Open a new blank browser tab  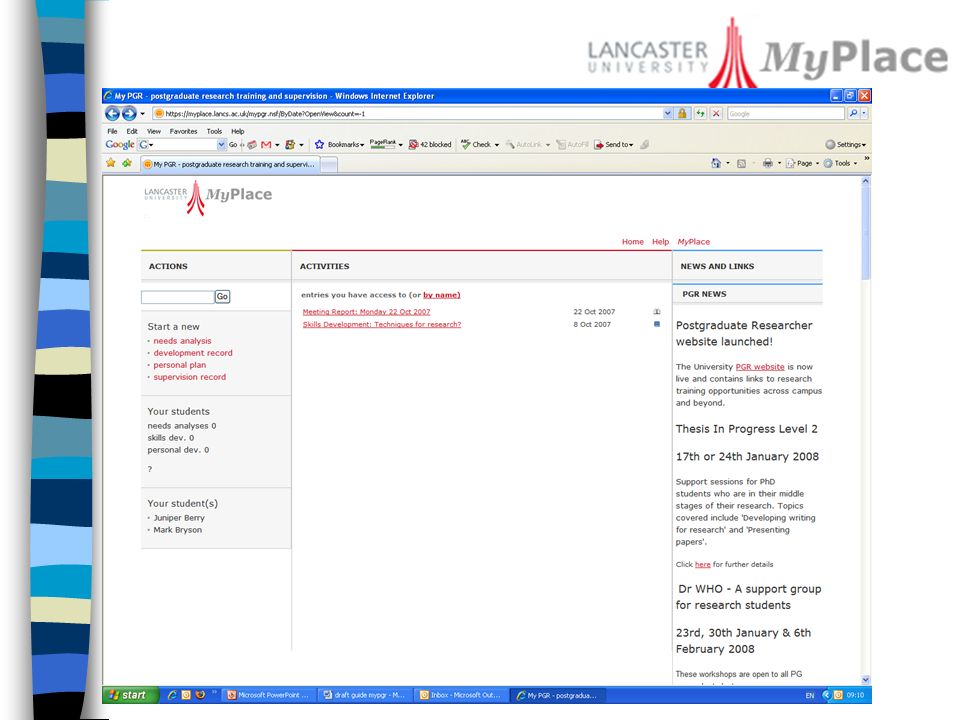tap(329, 164)
